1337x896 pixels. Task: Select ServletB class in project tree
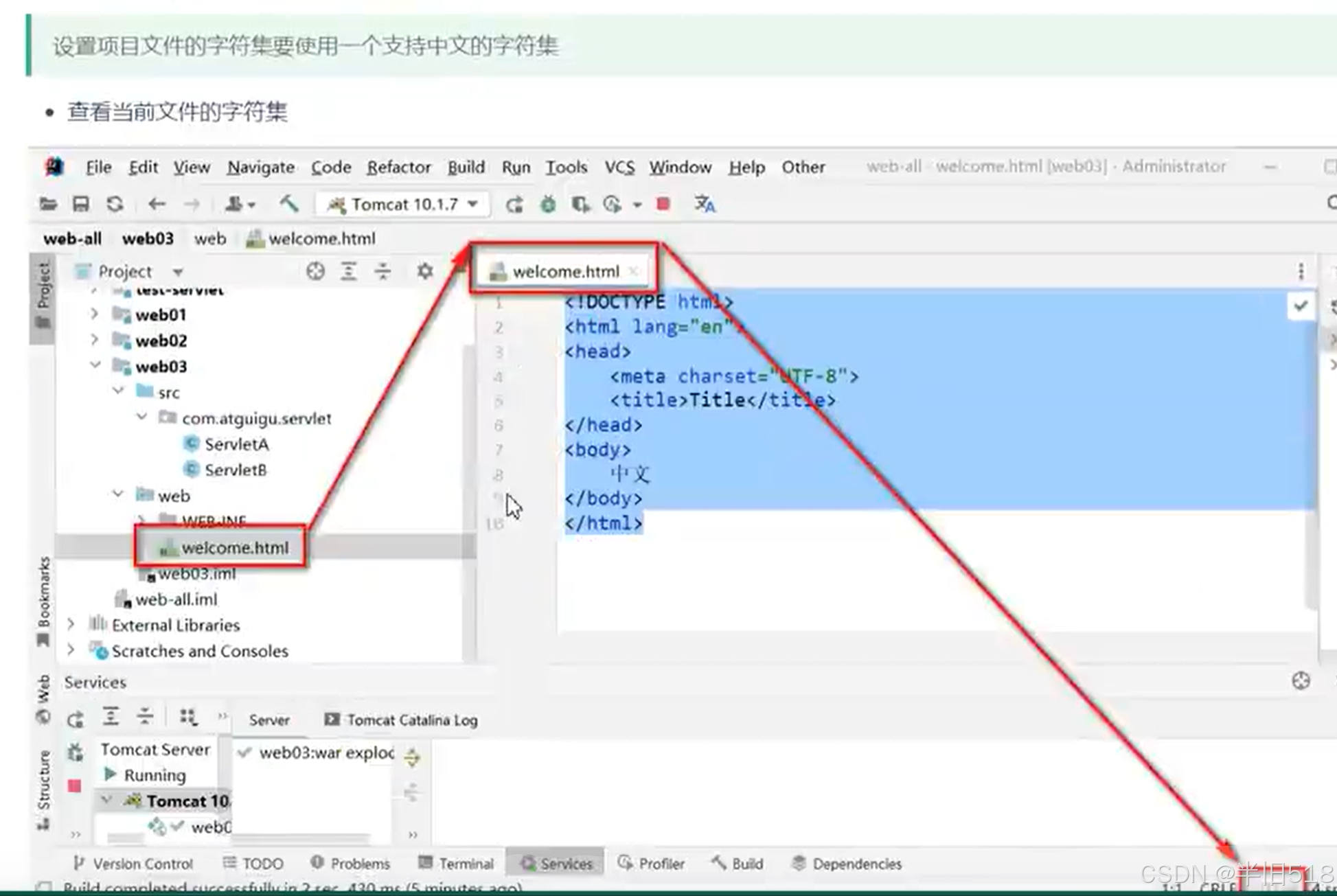(x=226, y=470)
